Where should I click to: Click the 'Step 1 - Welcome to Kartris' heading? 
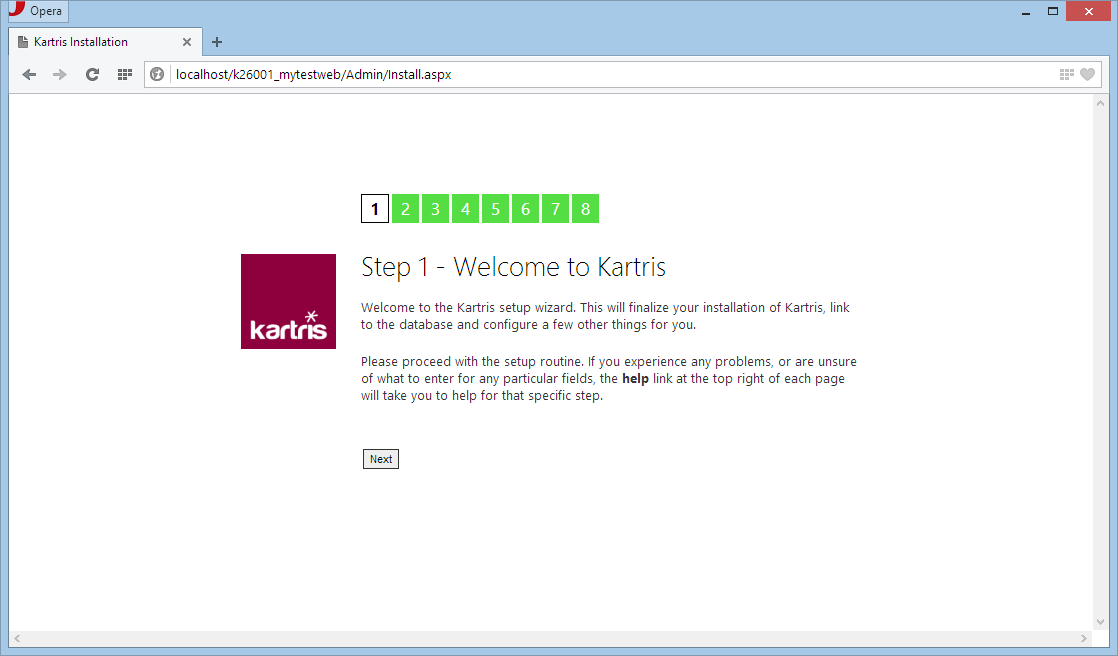(513, 267)
